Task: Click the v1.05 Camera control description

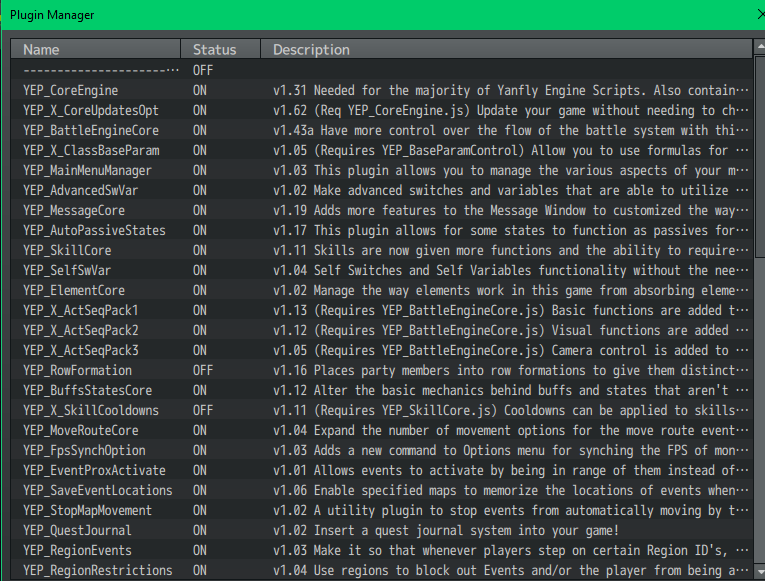Action: coord(510,350)
